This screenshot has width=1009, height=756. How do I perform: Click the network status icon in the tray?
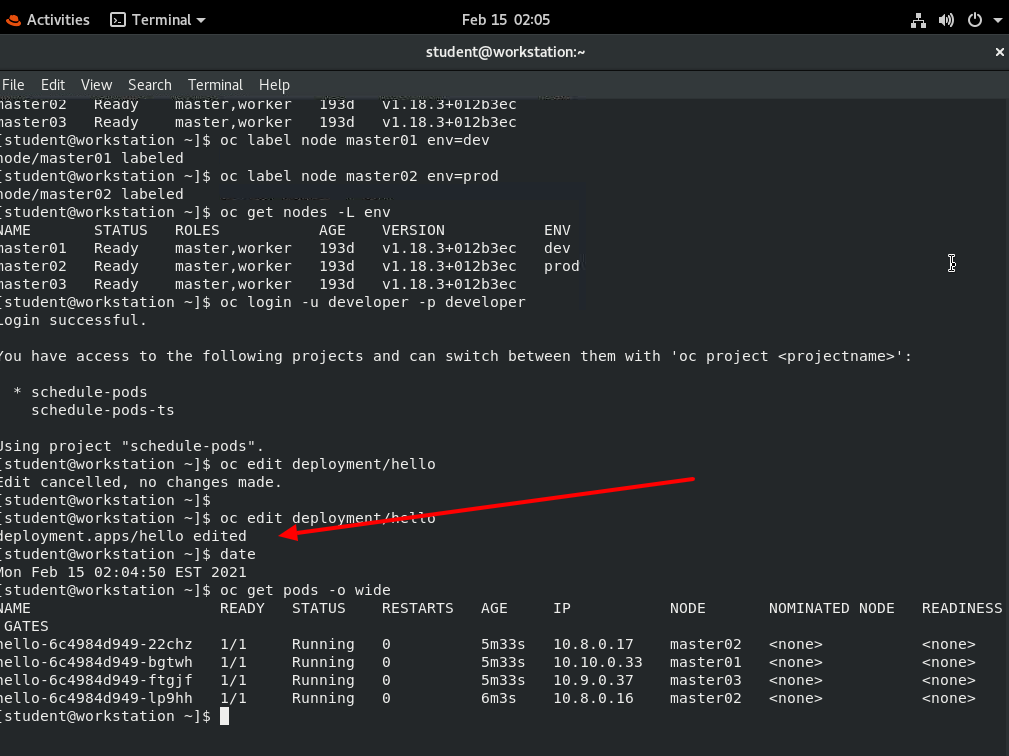[x=918, y=19]
